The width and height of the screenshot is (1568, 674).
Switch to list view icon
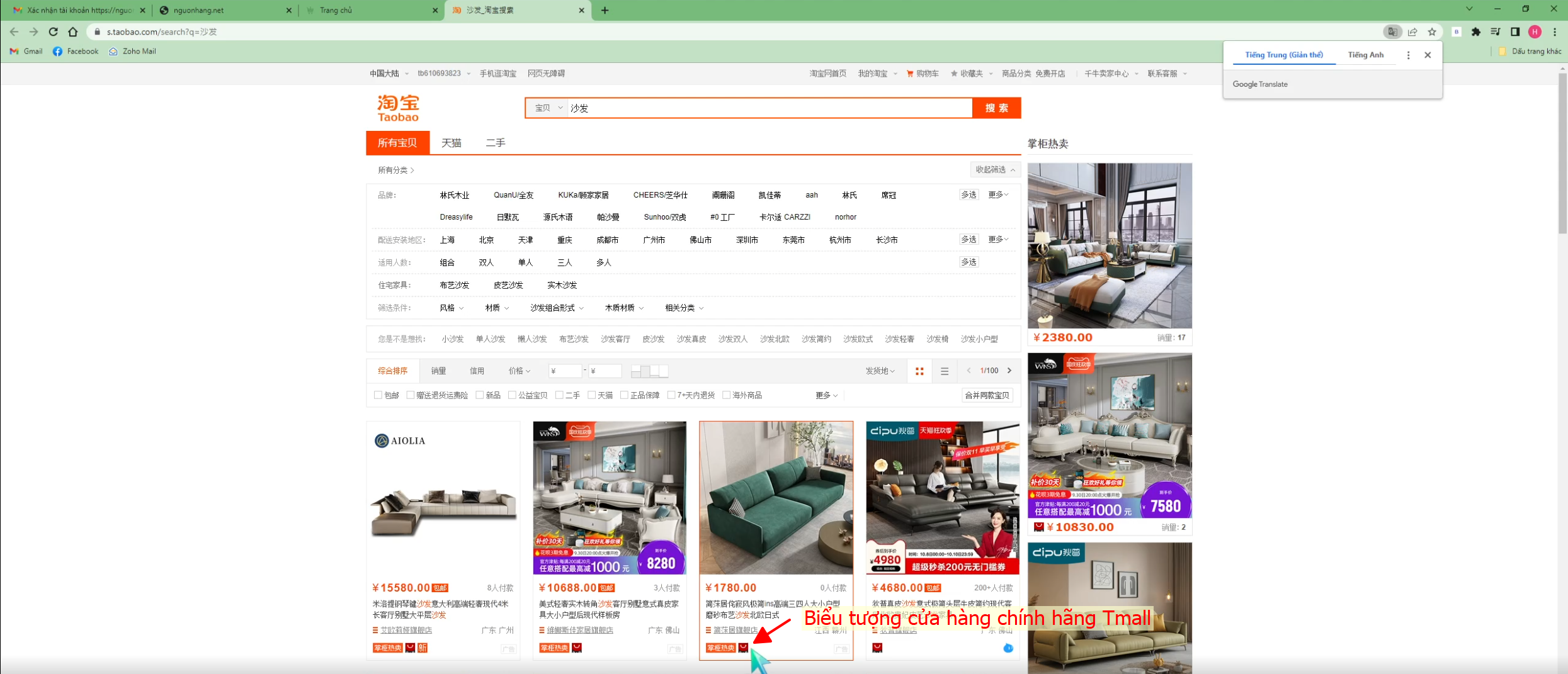tap(944, 371)
